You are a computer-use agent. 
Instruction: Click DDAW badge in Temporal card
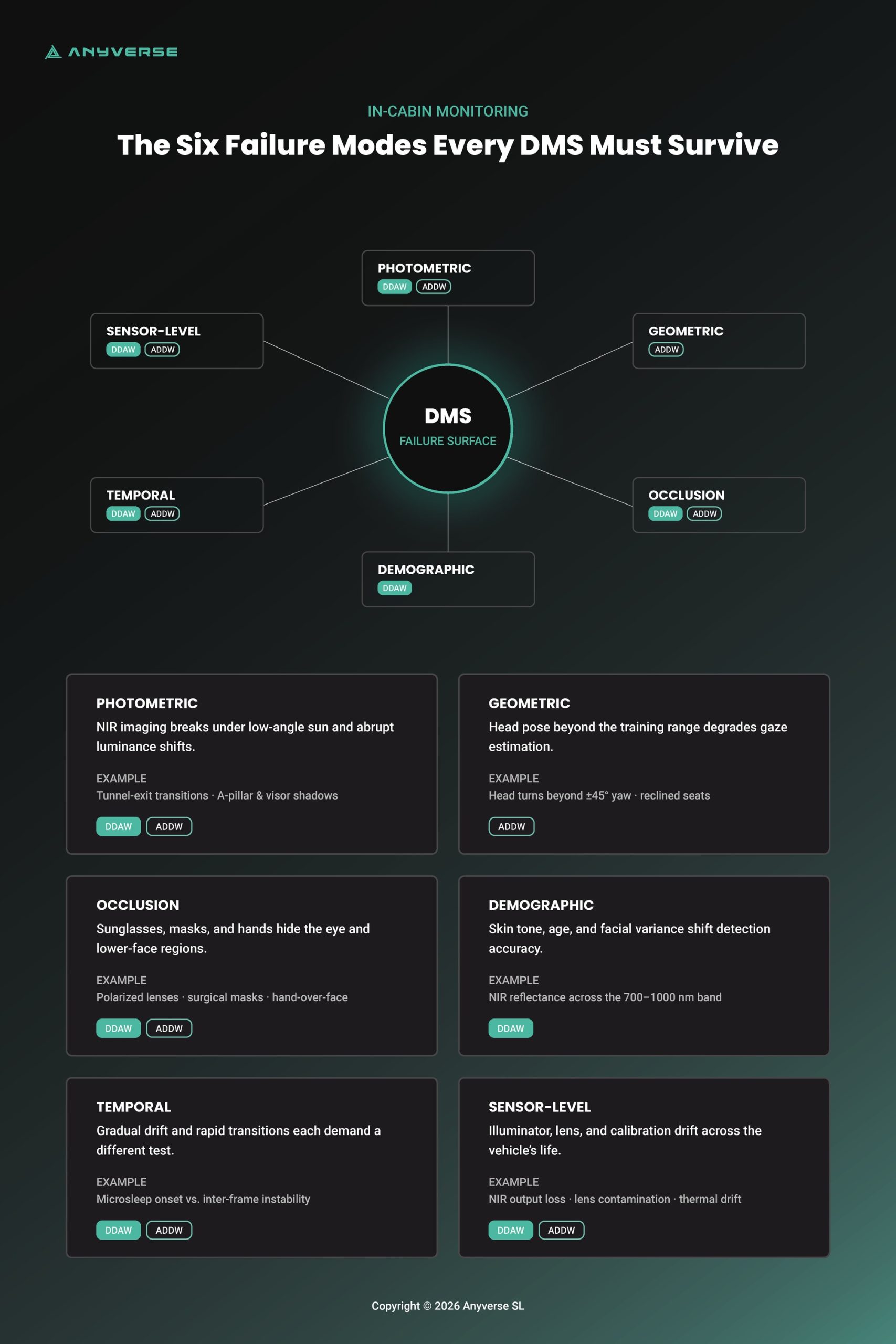[118, 1230]
